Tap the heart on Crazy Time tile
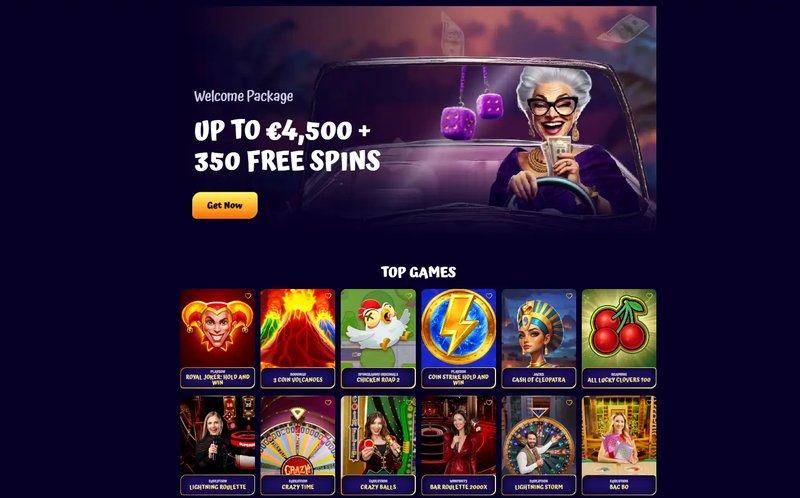This screenshot has height=498, width=800. 328,403
